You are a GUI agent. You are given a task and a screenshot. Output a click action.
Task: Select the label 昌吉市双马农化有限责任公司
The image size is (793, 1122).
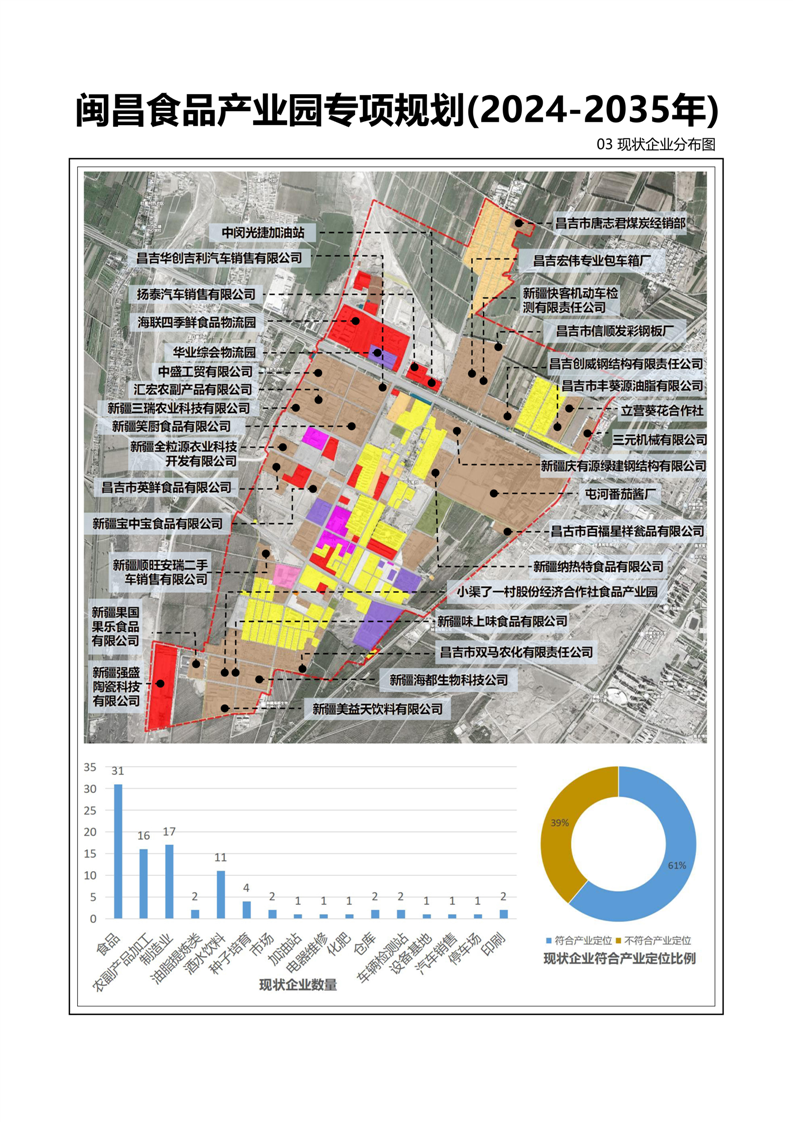516,653
